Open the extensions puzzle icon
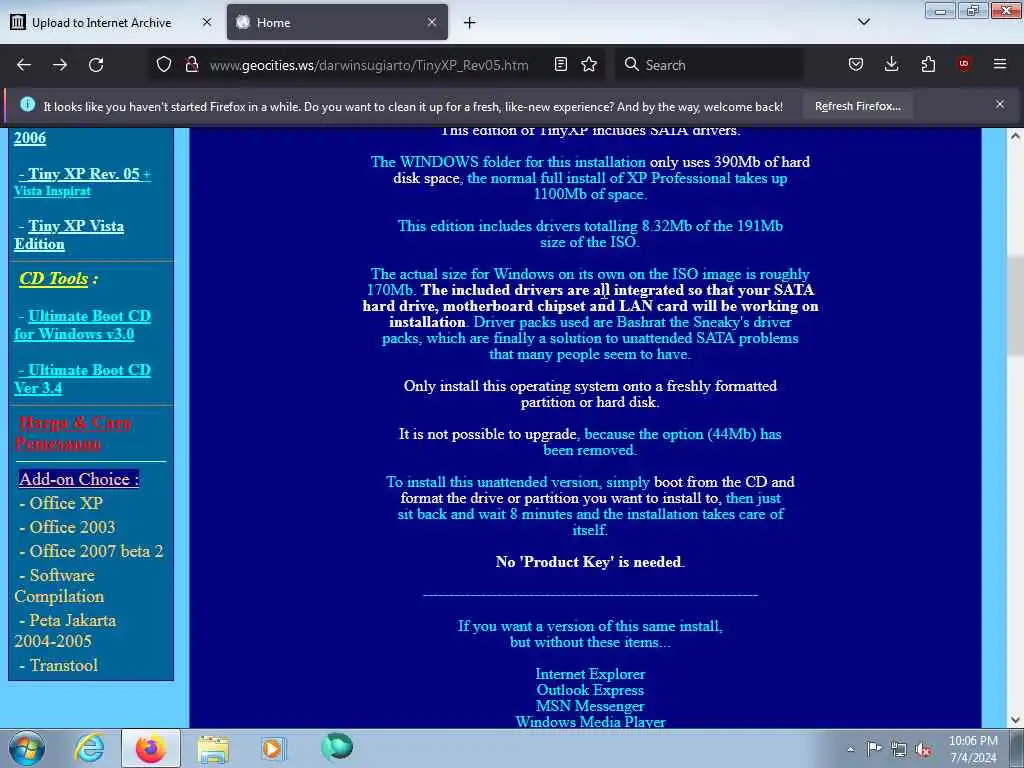This screenshot has height=768, width=1024. pyautogui.click(x=928, y=64)
